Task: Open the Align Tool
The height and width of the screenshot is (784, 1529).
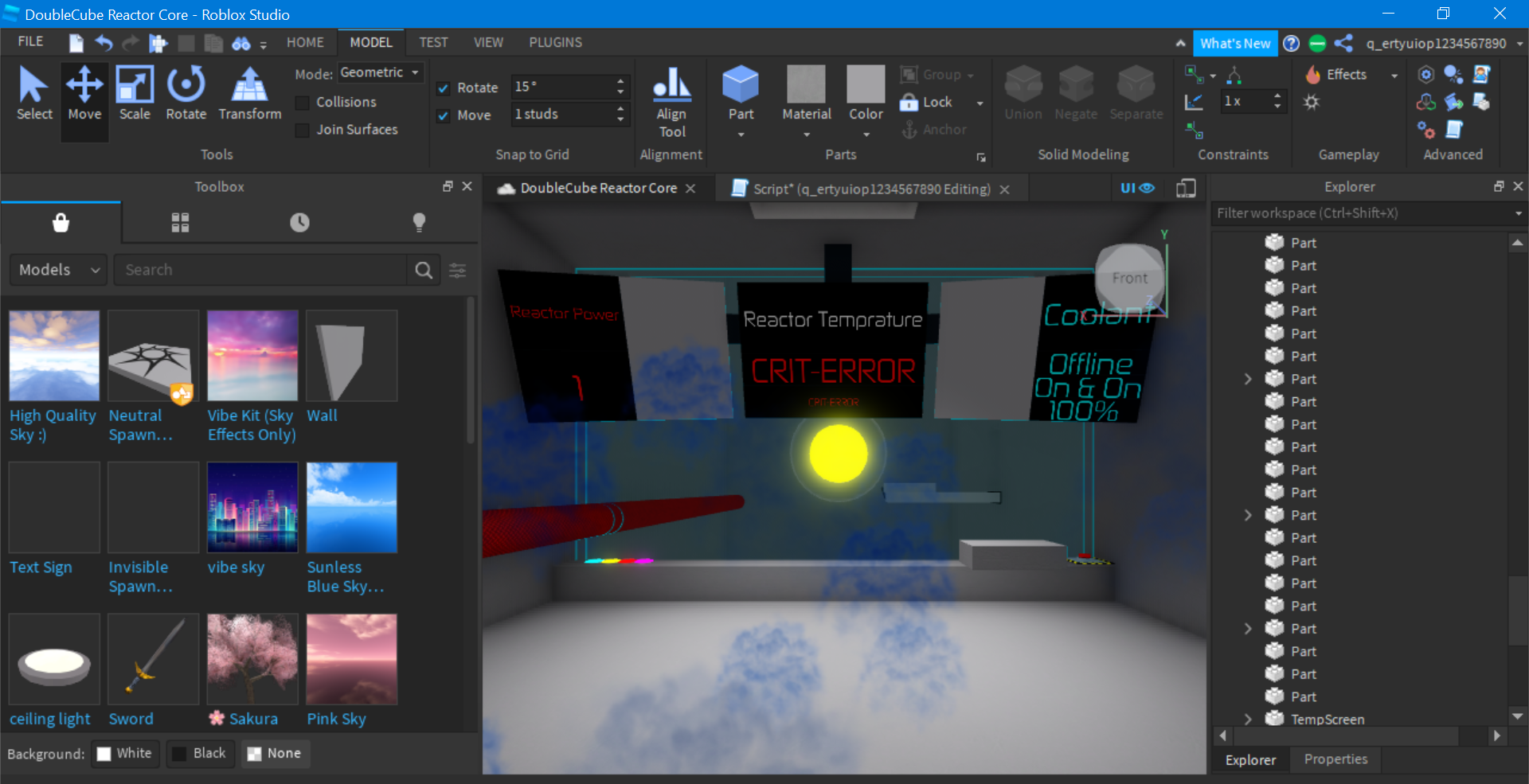Action: [671, 102]
